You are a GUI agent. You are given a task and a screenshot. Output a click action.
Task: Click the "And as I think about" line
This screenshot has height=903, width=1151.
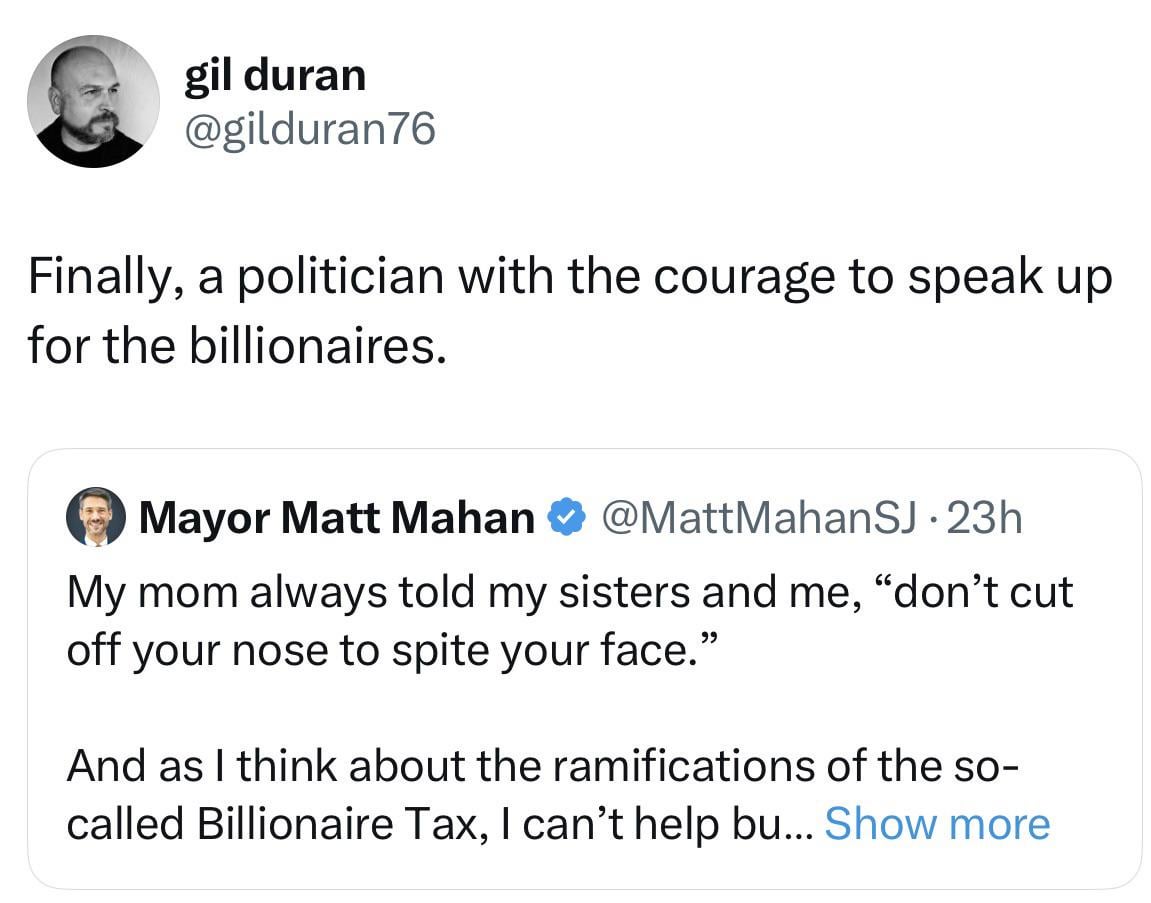[x=542, y=766]
